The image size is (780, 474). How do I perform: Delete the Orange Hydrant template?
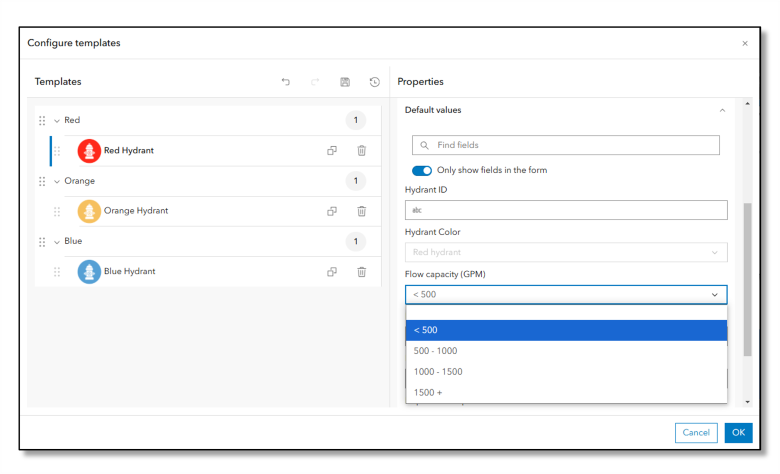362,211
